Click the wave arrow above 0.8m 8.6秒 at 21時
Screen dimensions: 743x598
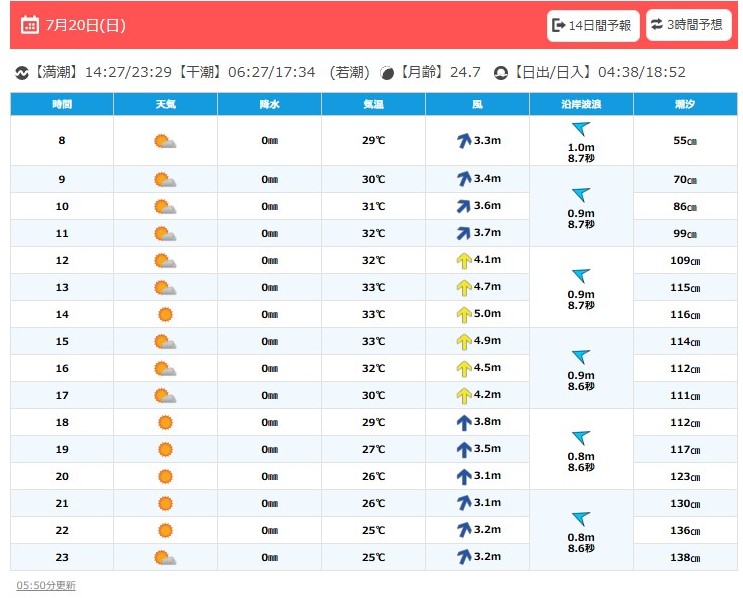581,518
